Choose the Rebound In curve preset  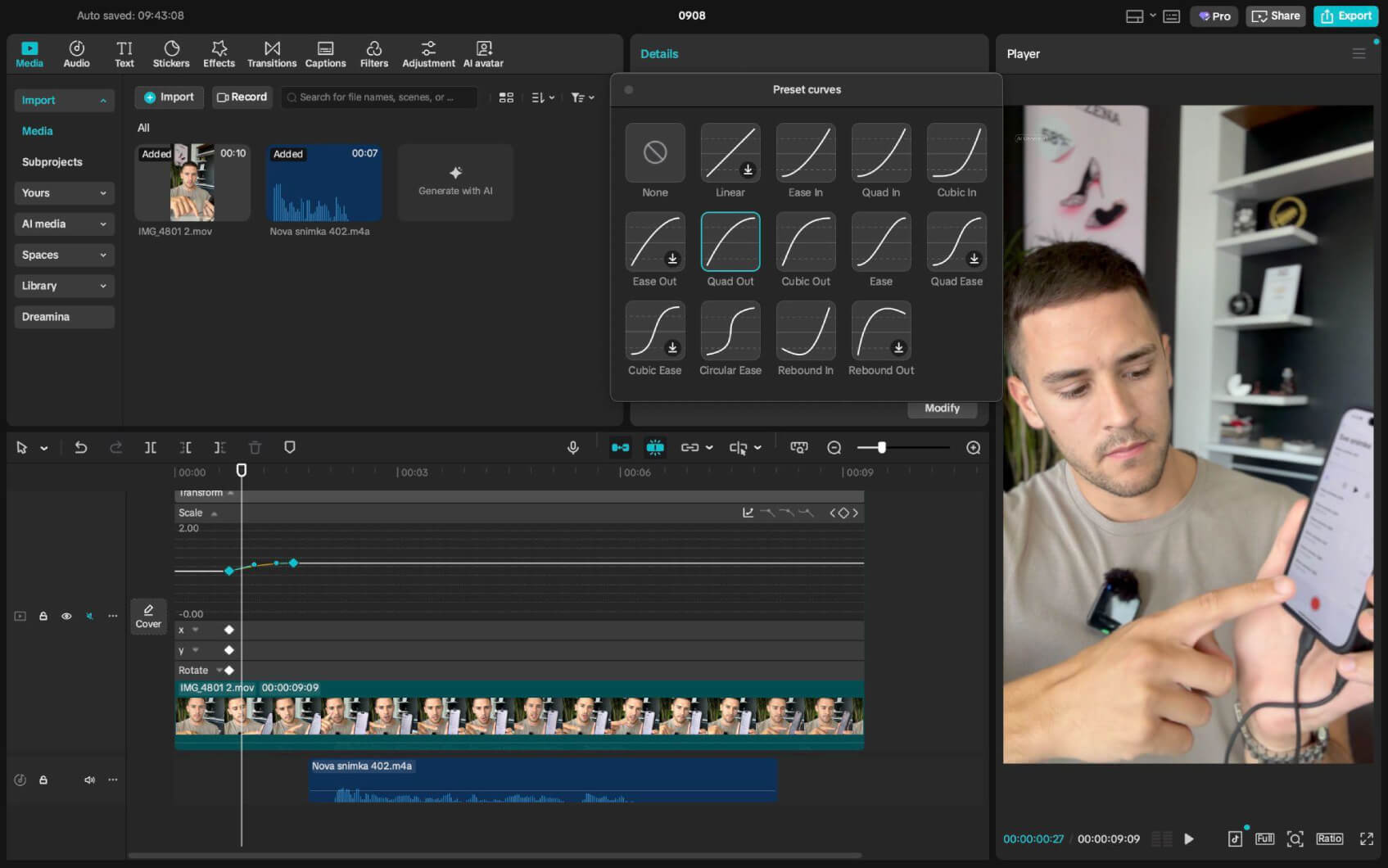coord(805,331)
